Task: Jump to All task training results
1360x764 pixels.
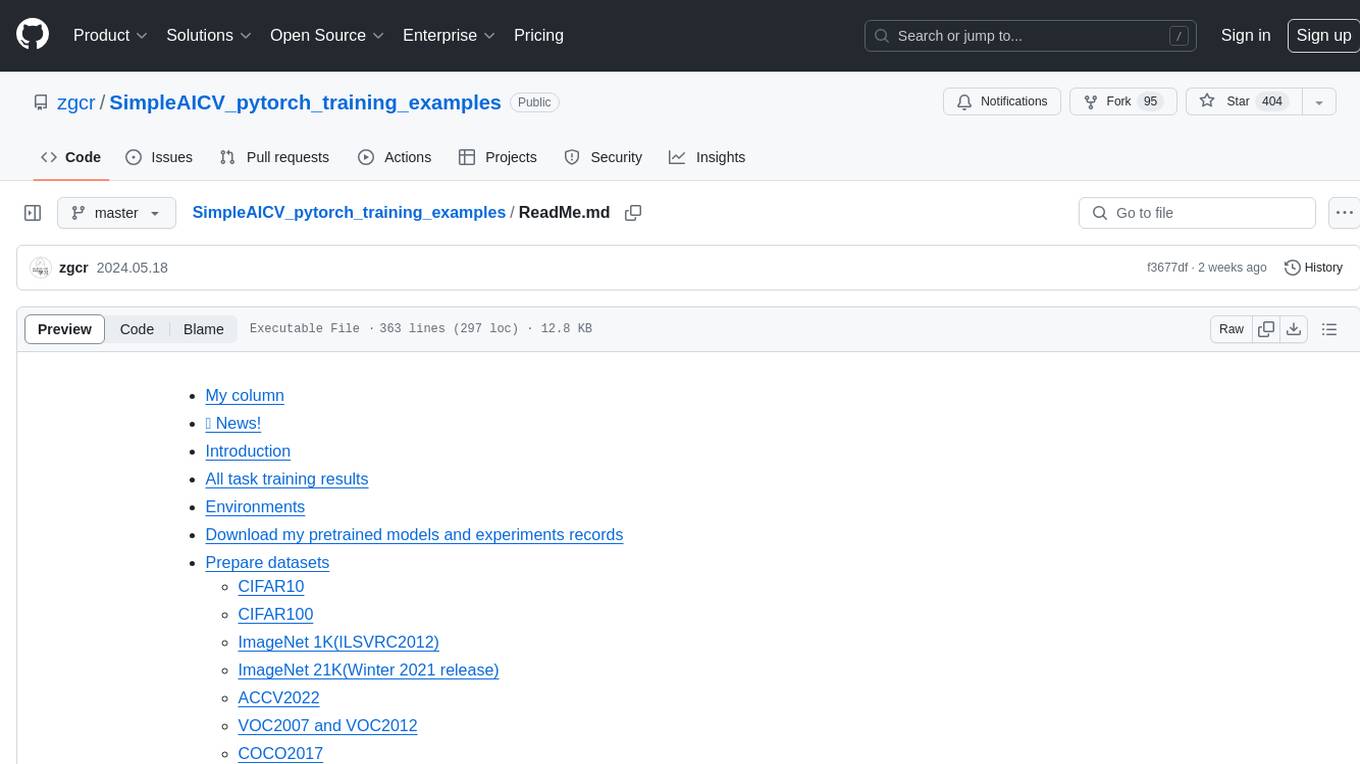Action: click(287, 479)
